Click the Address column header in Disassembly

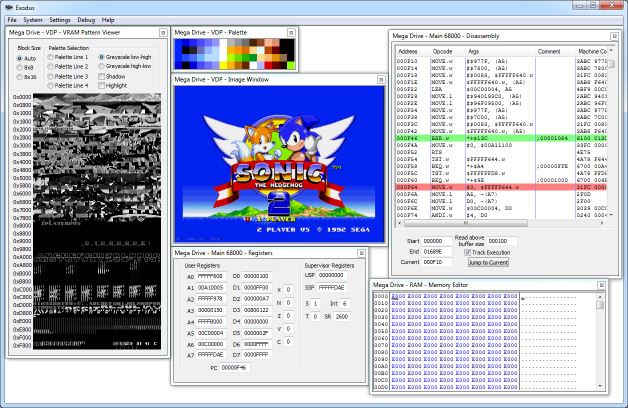(x=413, y=52)
